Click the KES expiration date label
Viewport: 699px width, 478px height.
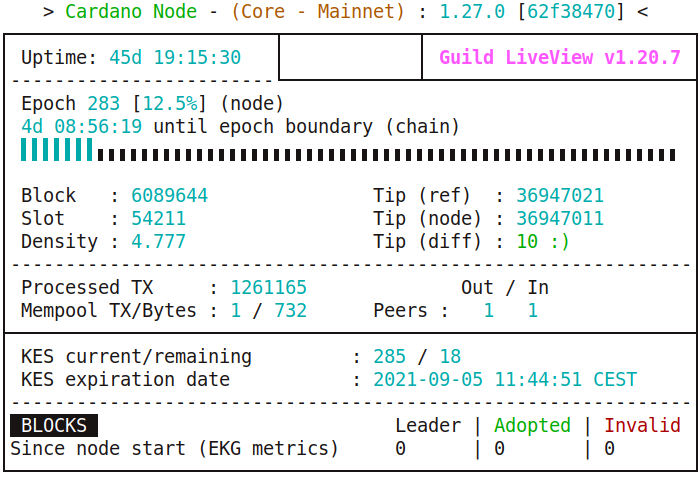pos(125,380)
